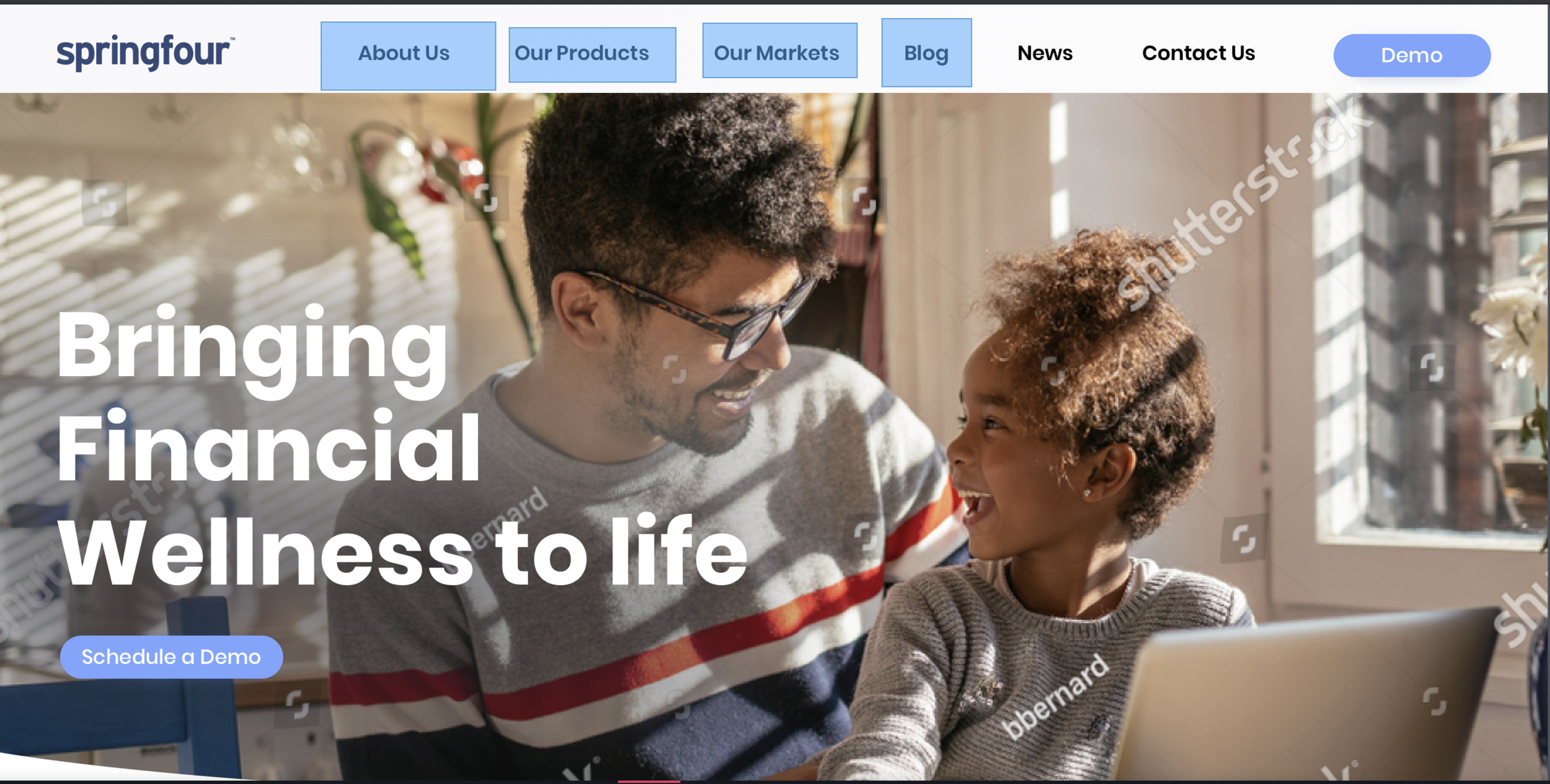Click the bbernard watermark on girl's sweater
The width and height of the screenshot is (1550, 784).
coord(1055,697)
